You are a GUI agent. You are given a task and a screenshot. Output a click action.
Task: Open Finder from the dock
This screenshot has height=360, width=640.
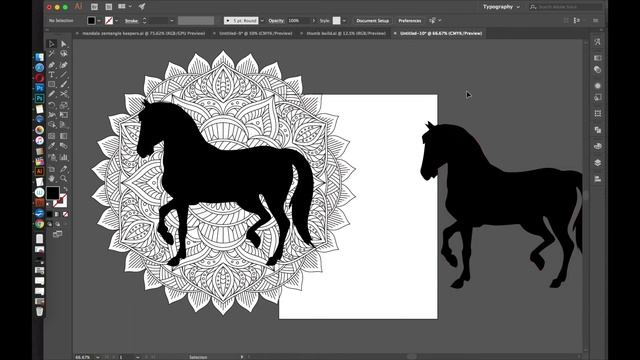(x=40, y=58)
